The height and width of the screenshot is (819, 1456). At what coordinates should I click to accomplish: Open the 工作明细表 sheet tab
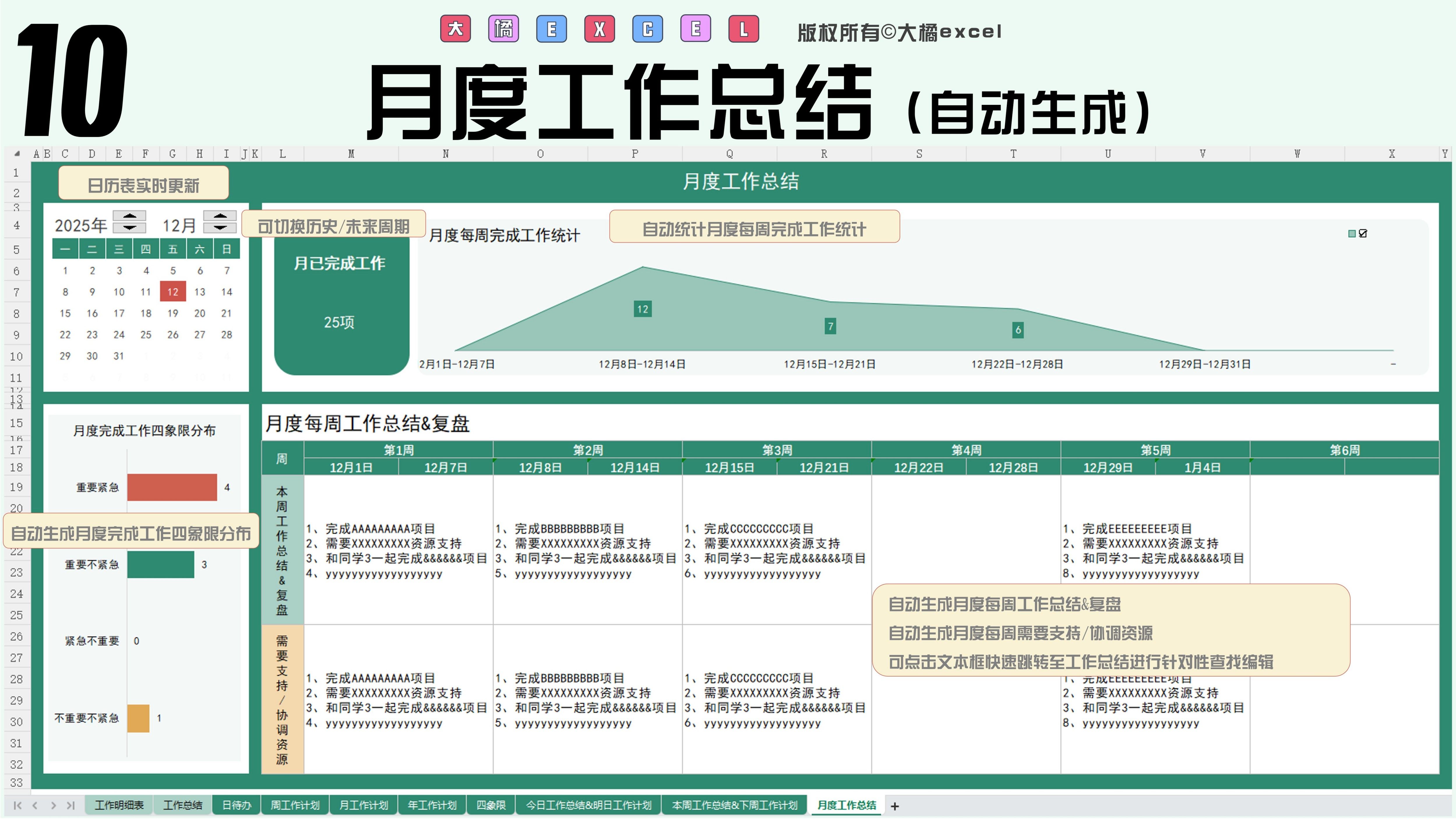[119, 805]
